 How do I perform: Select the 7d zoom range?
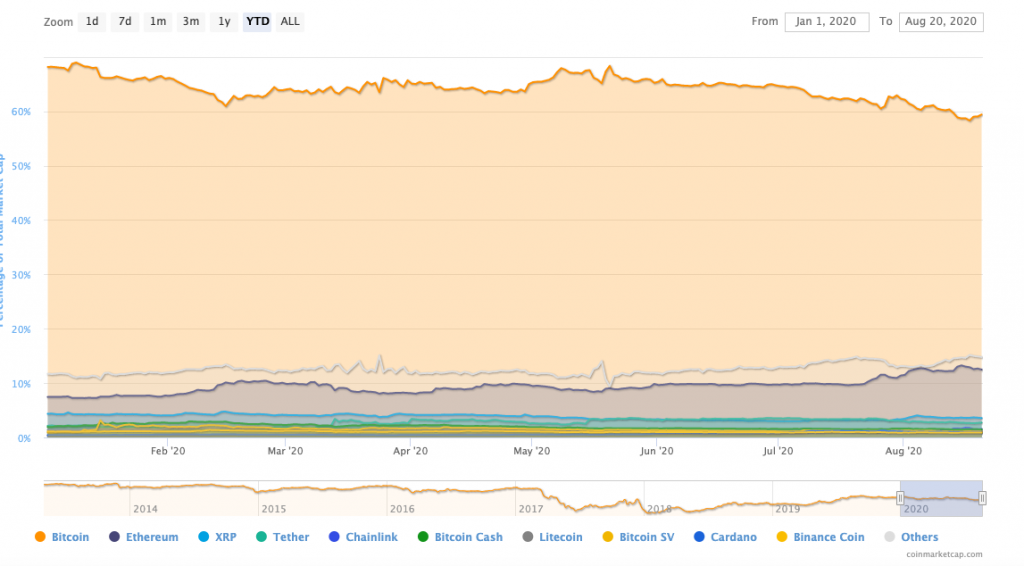point(125,22)
